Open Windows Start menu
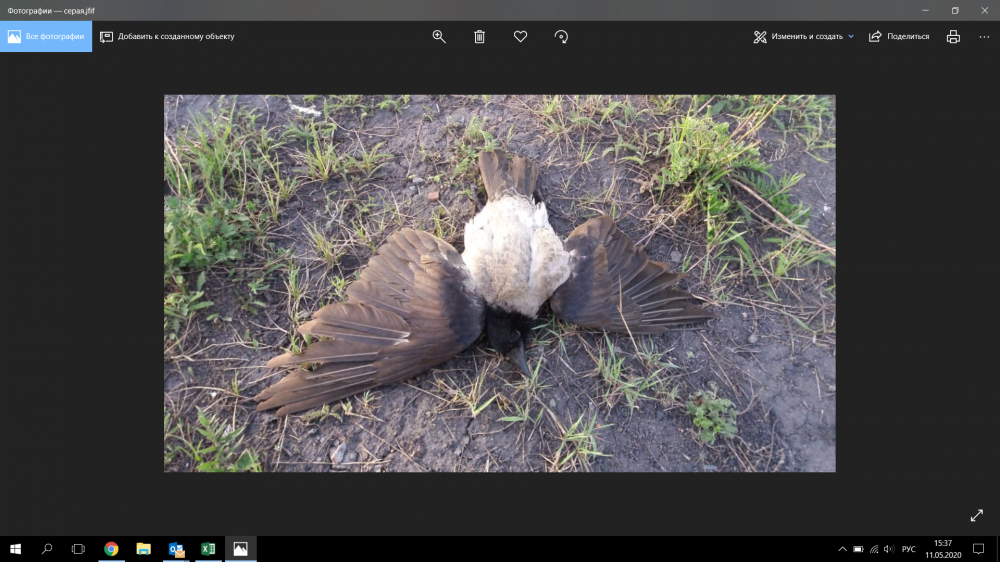The width and height of the screenshot is (1000, 562). [15, 549]
